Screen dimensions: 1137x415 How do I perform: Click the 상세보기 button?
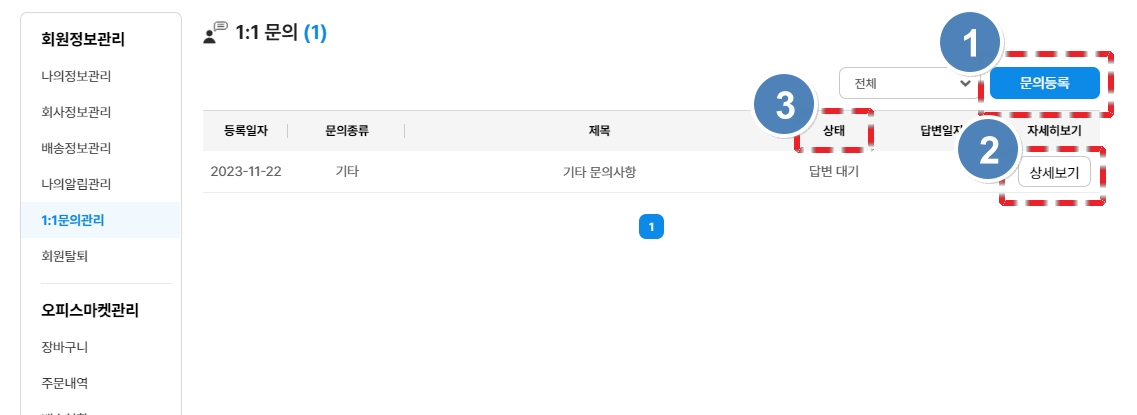[1054, 171]
